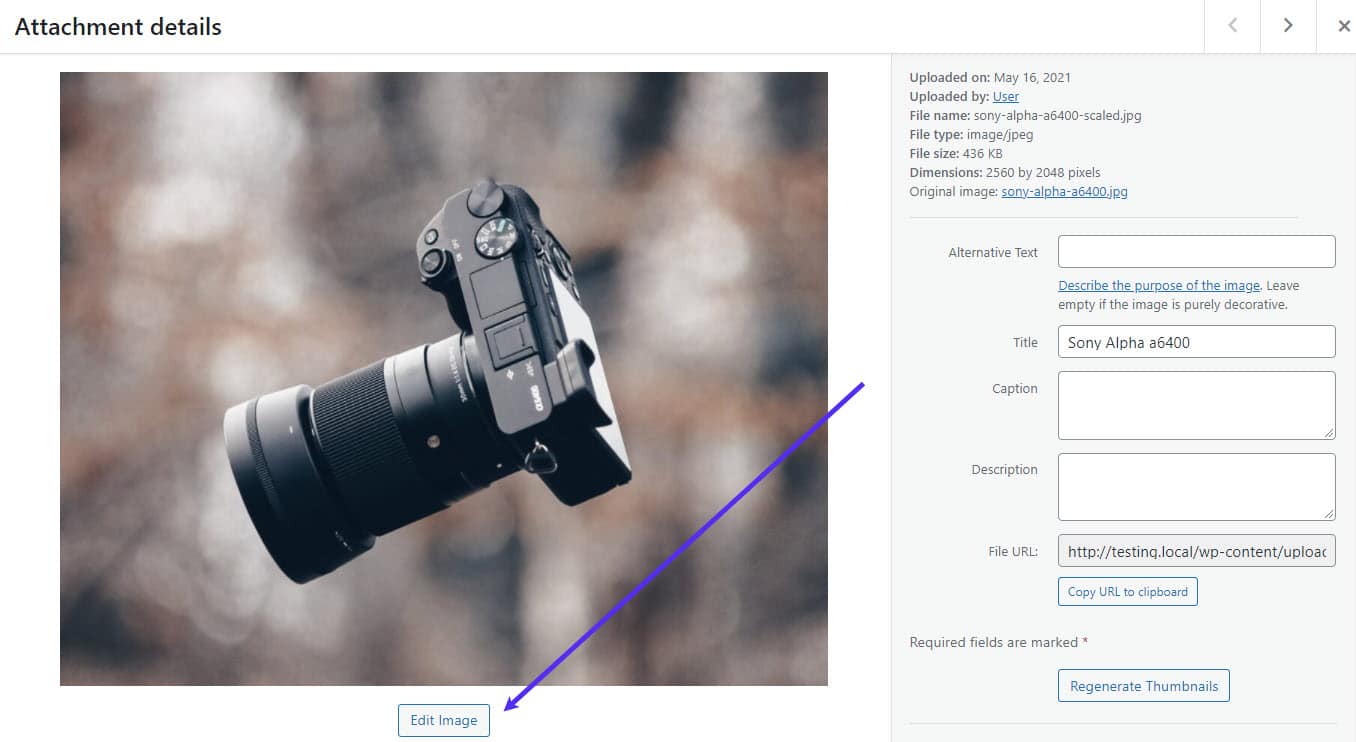Click inside the Caption text area
This screenshot has width=1356, height=742.
pyautogui.click(x=1196, y=404)
